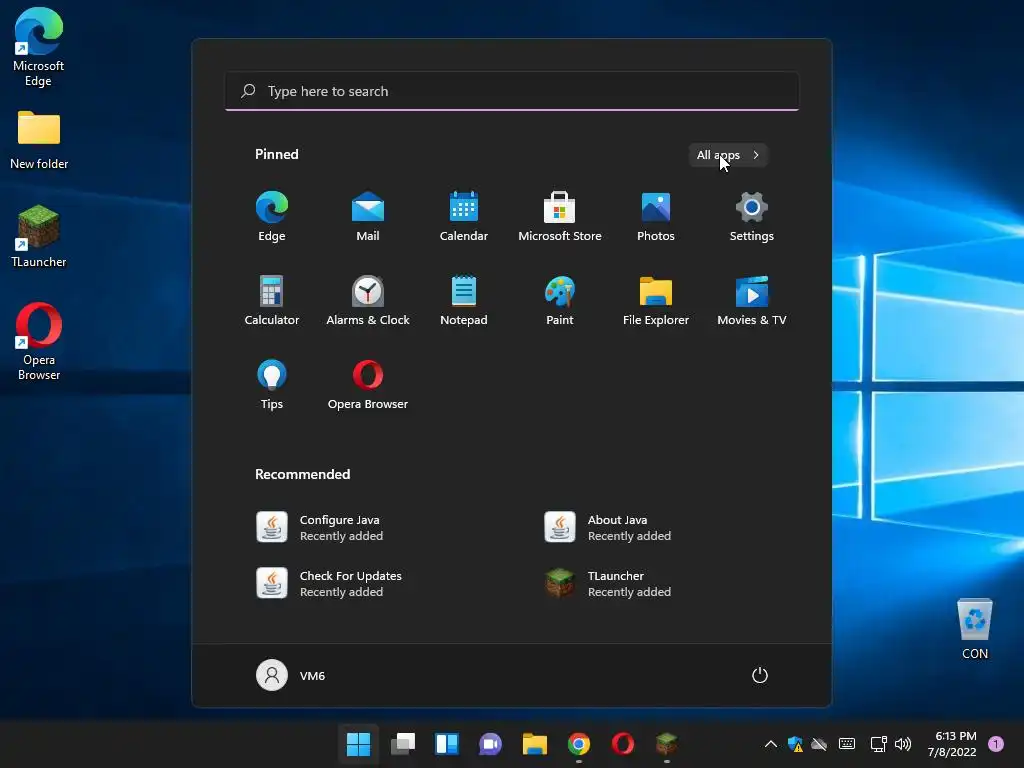Open the Calendar app
Image resolution: width=1024 pixels, height=768 pixels.
[x=464, y=217]
